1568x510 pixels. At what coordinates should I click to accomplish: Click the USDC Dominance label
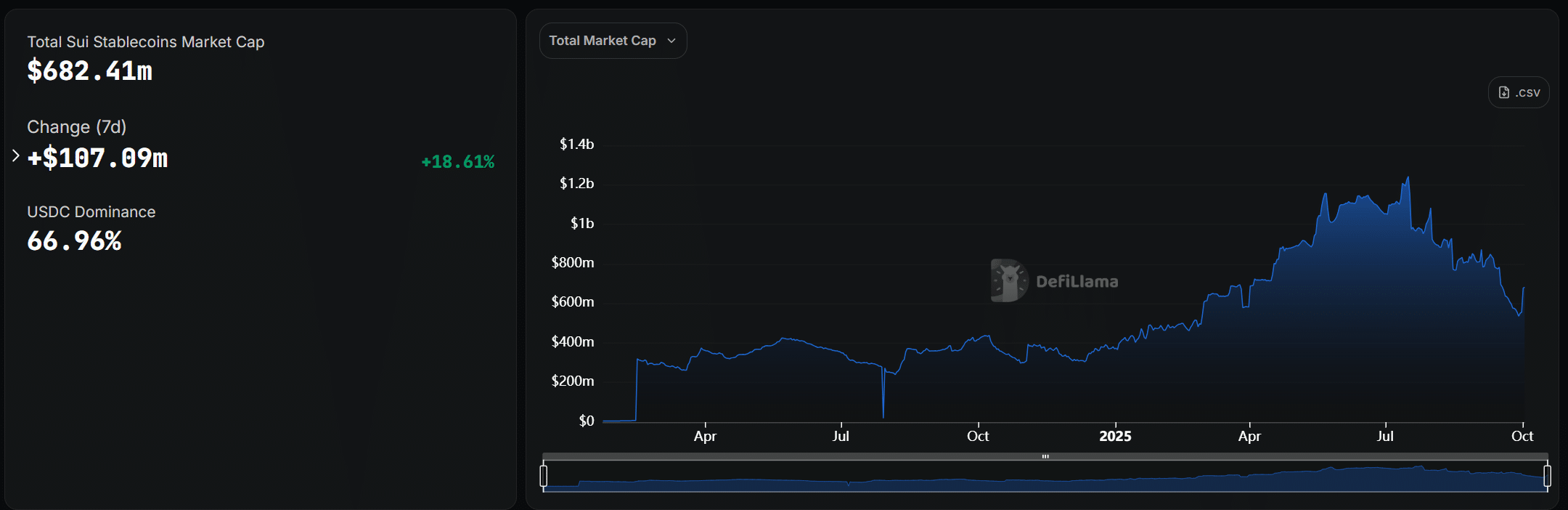(x=91, y=212)
